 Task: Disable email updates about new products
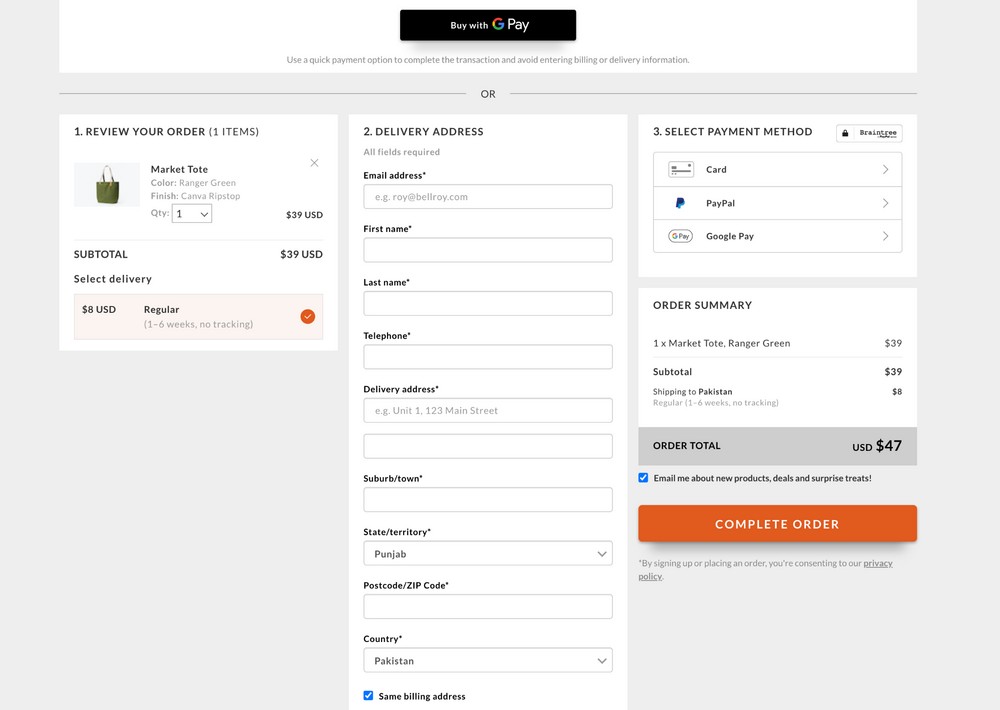point(643,477)
